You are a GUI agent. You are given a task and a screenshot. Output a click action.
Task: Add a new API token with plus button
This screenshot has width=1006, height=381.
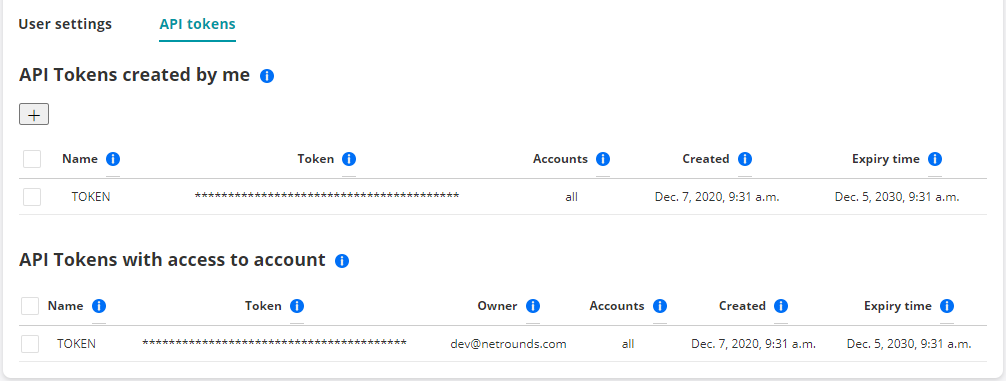click(x=34, y=115)
